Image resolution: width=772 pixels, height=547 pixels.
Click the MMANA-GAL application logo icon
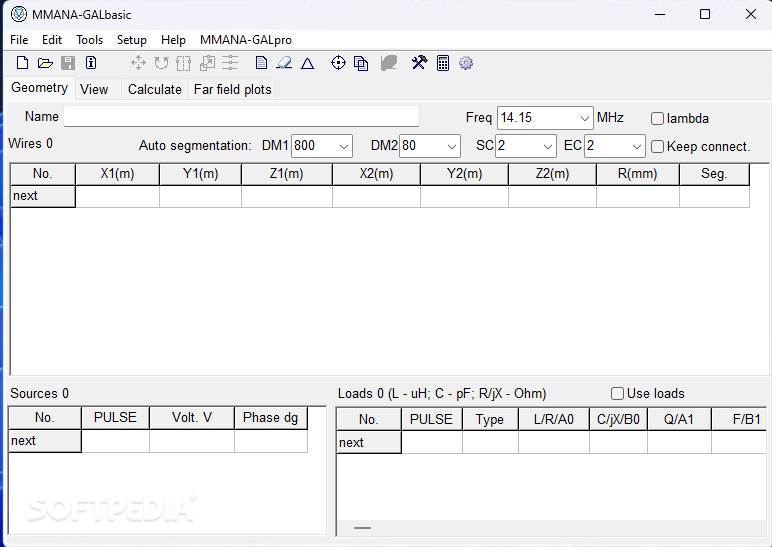tap(19, 14)
